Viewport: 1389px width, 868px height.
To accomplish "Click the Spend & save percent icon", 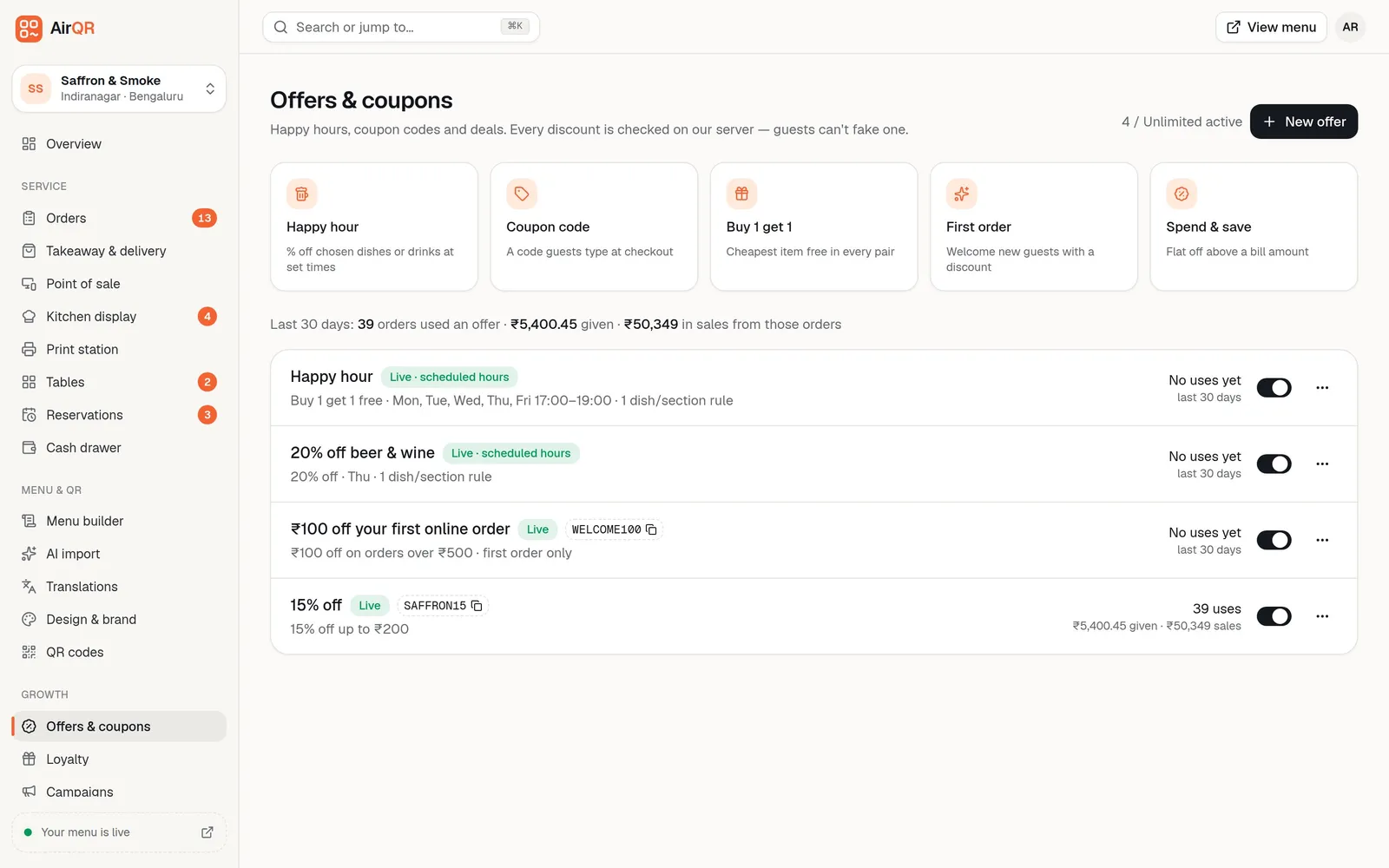I will (x=1182, y=194).
